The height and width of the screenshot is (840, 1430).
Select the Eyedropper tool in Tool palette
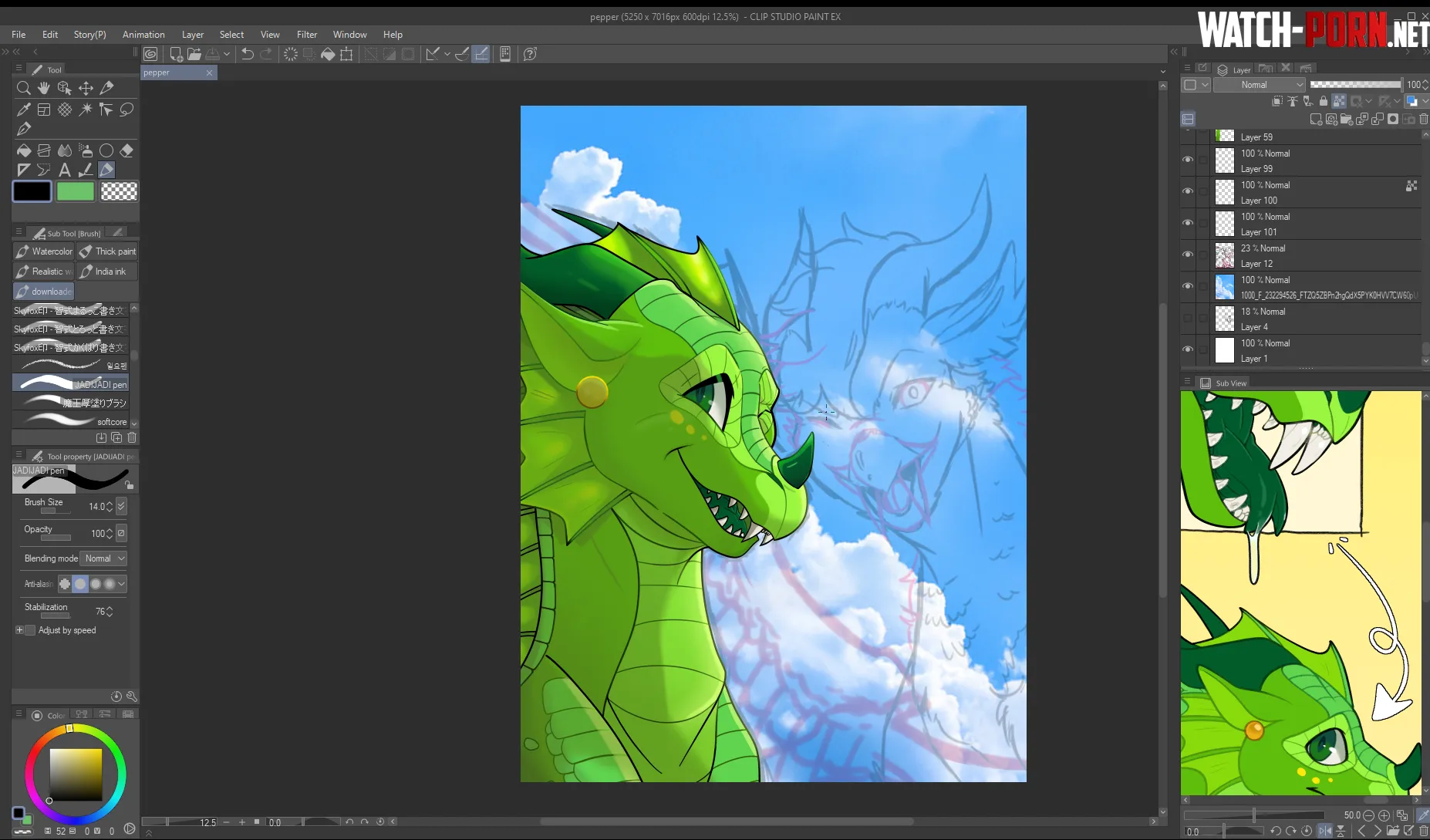pyautogui.click(x=23, y=110)
